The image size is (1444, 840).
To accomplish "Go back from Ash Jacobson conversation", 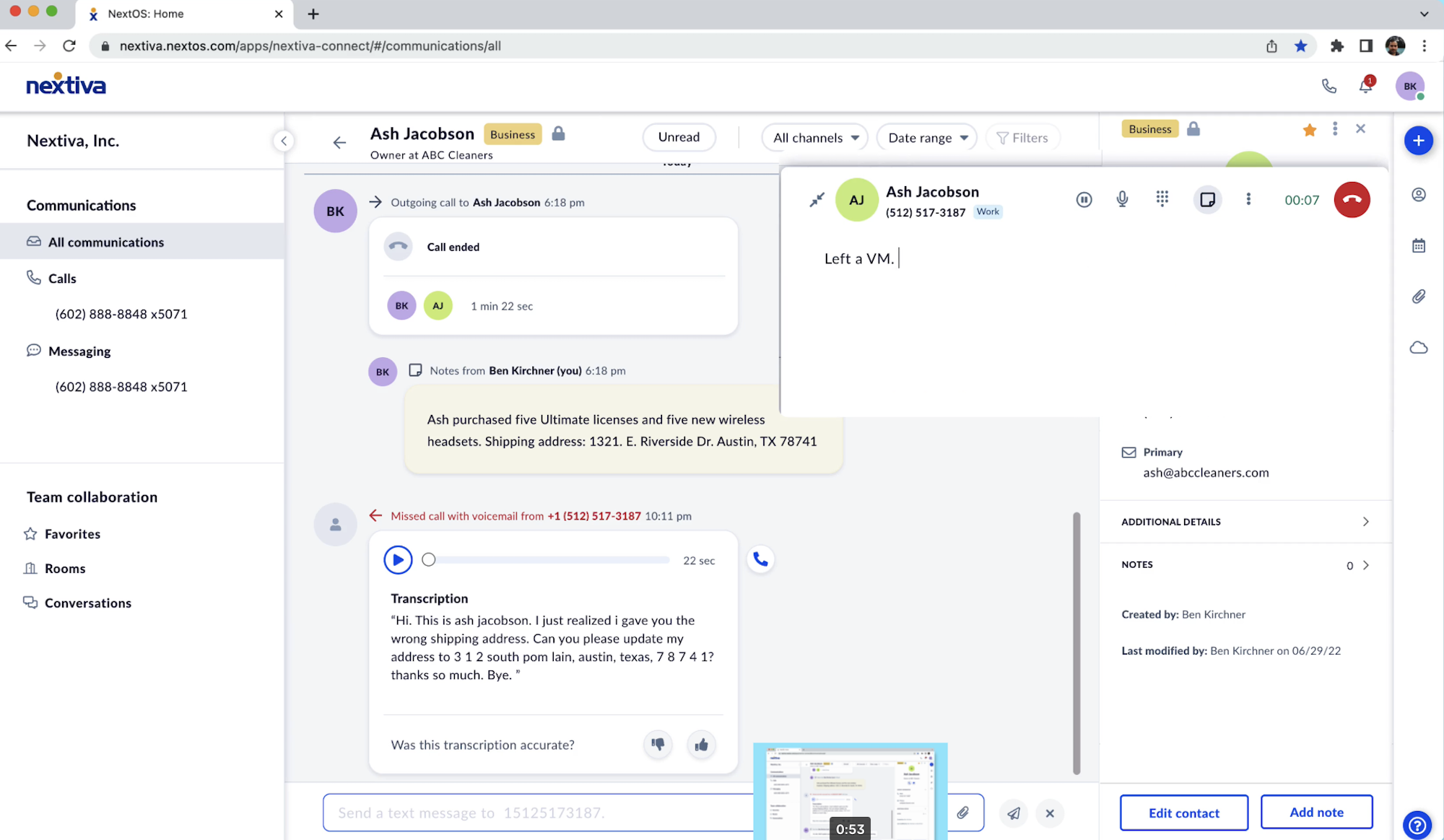I will [x=339, y=142].
